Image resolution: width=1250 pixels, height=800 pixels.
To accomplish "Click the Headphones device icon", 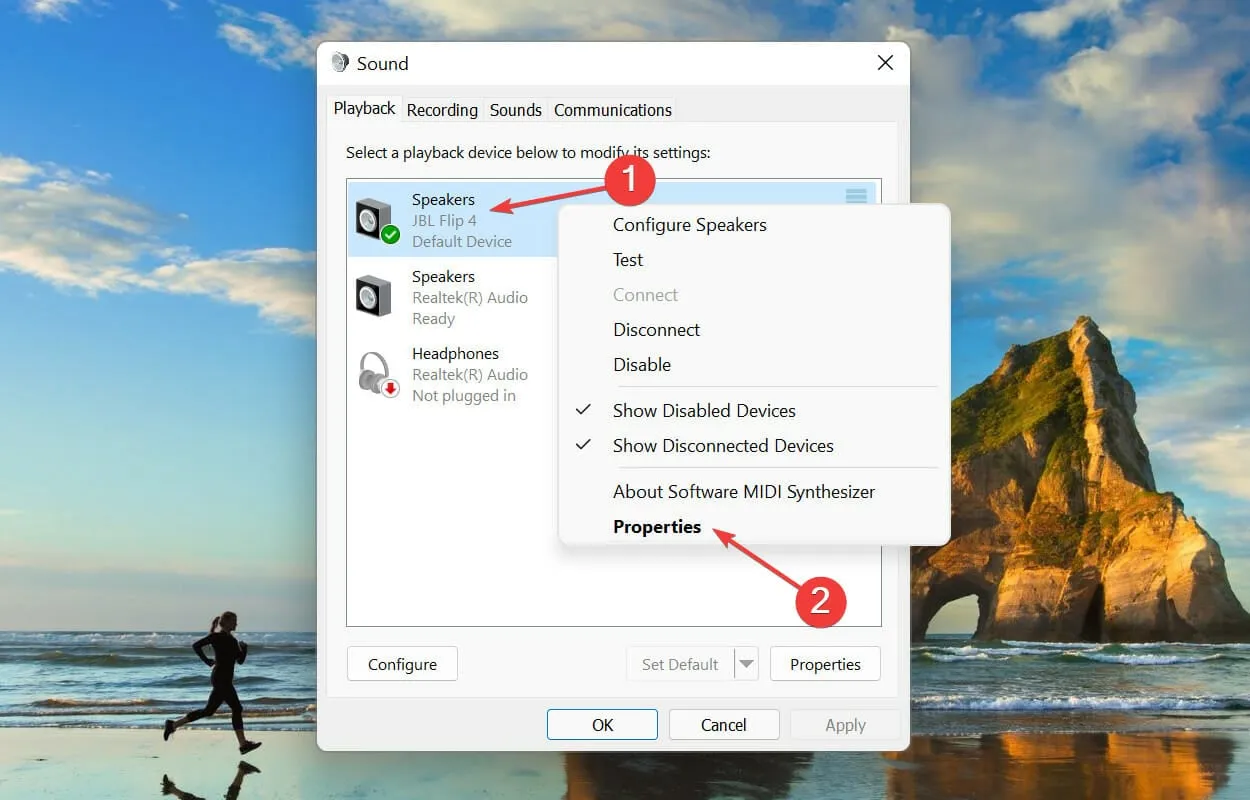I will [x=377, y=373].
